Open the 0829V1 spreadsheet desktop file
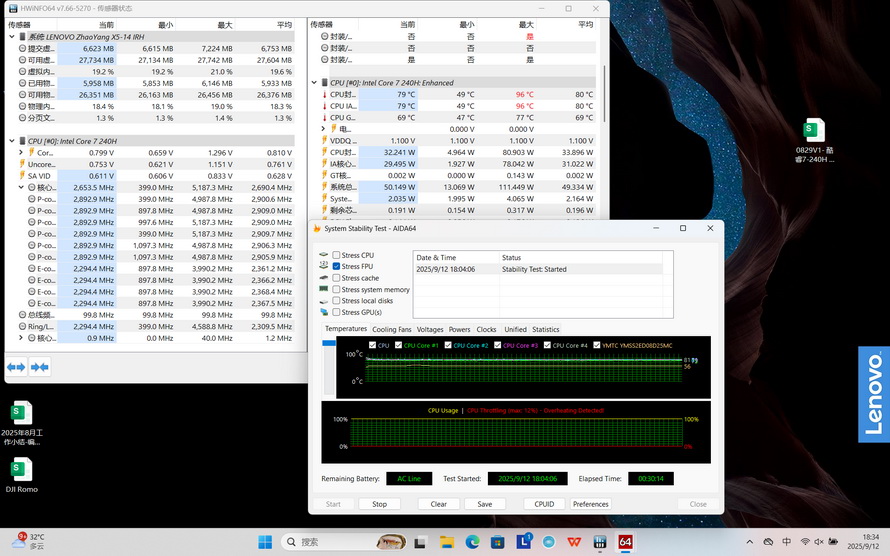890x556 pixels. click(x=814, y=130)
